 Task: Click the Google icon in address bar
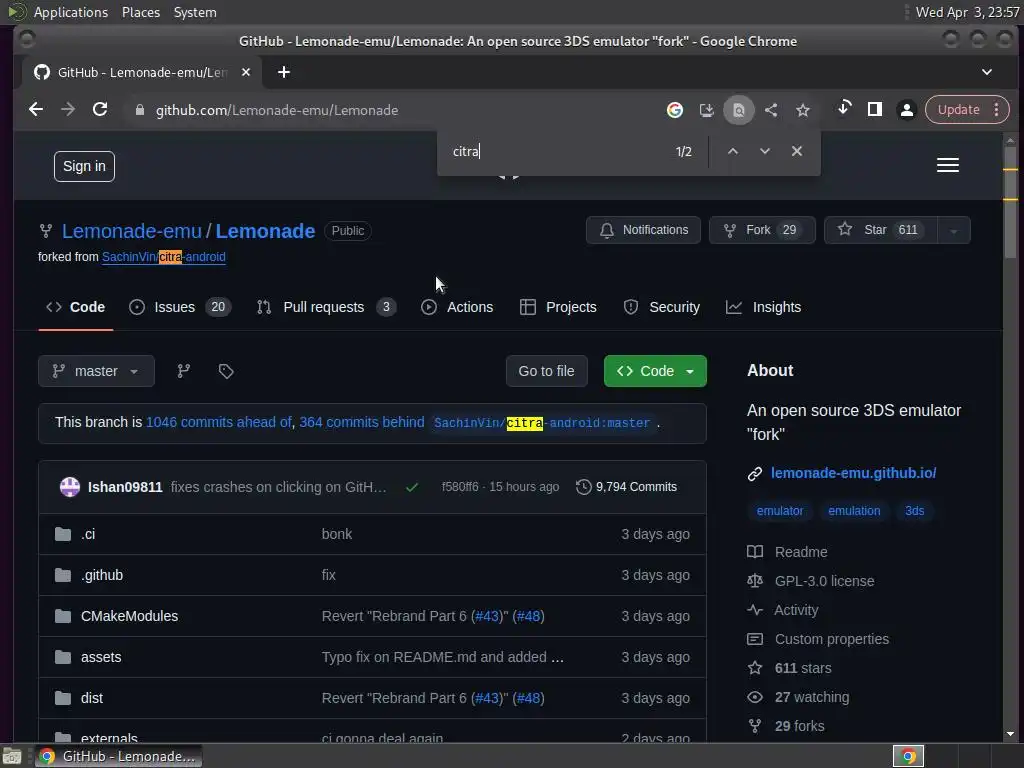pyautogui.click(x=675, y=110)
